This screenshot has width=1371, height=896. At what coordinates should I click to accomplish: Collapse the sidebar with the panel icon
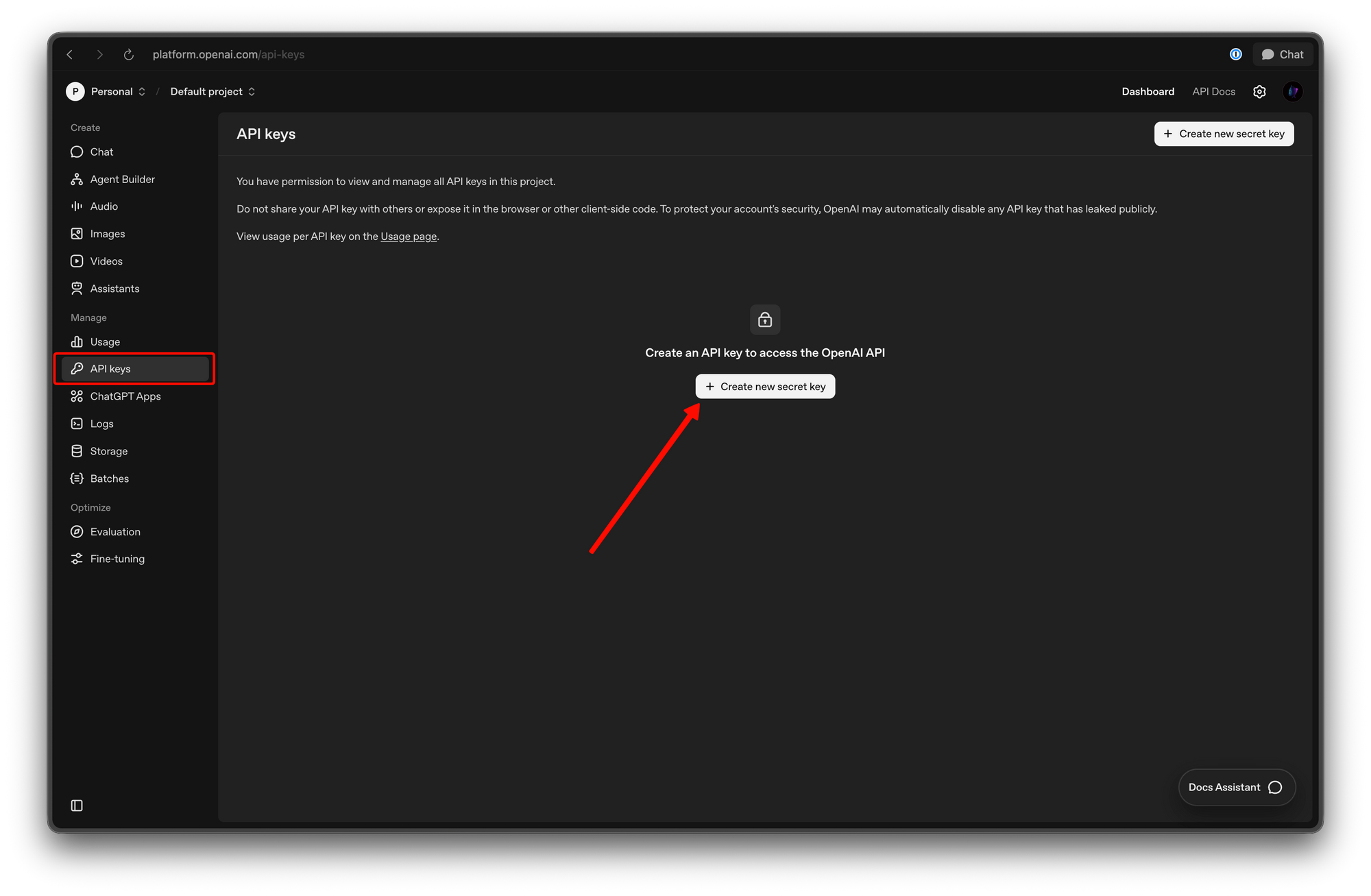click(x=77, y=806)
